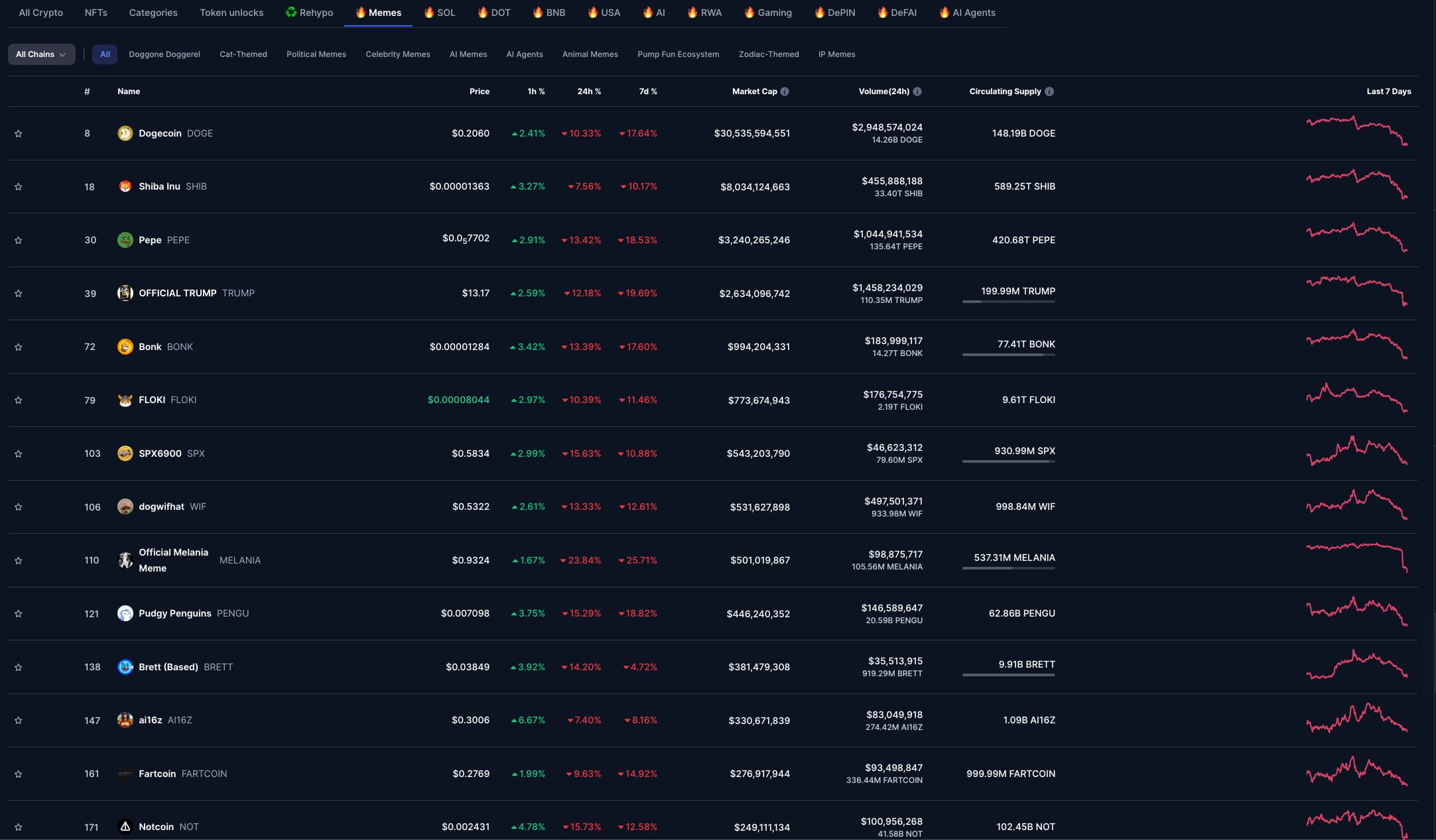
Task: Click the Circulating Supply info icon
Action: tap(1049, 91)
